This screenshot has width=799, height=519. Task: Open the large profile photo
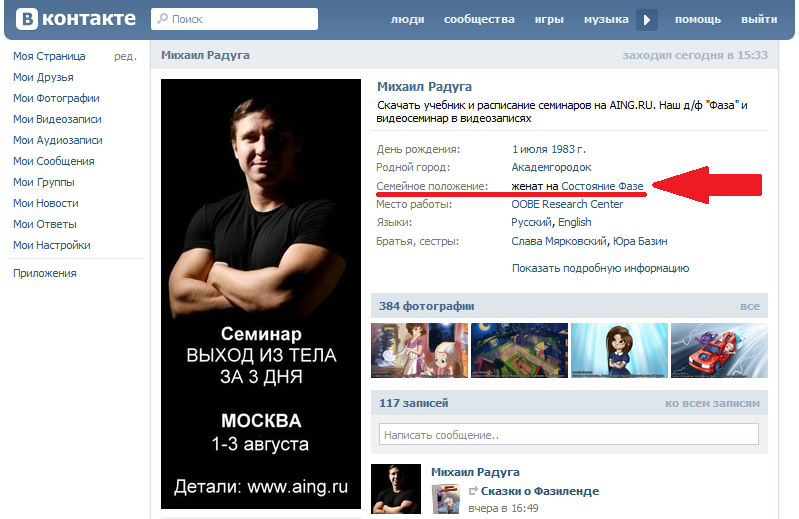pos(261,294)
